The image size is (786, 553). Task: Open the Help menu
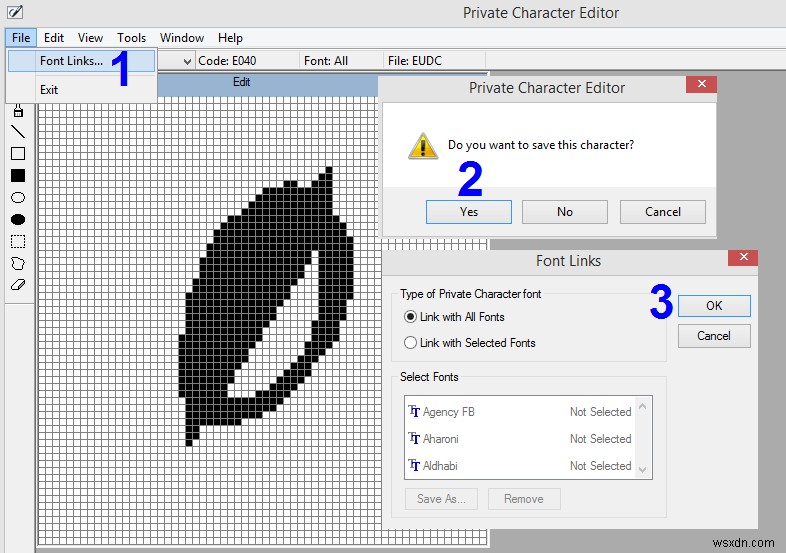click(x=230, y=38)
